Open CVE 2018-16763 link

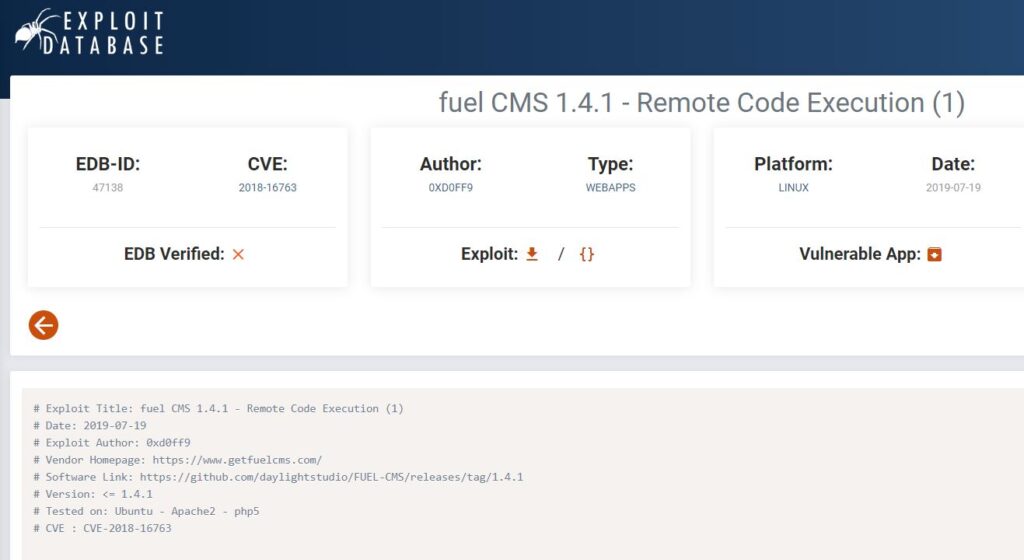coord(267,187)
